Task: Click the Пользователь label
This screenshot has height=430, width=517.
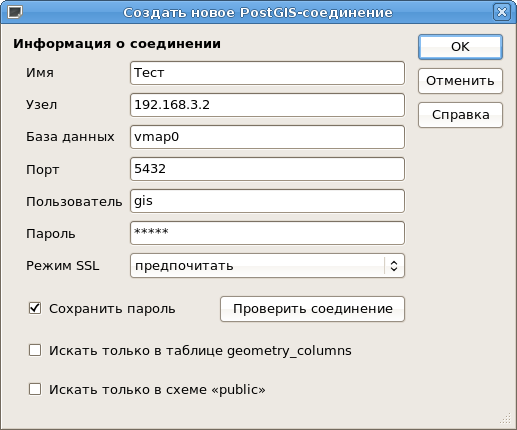Action: coord(74,202)
